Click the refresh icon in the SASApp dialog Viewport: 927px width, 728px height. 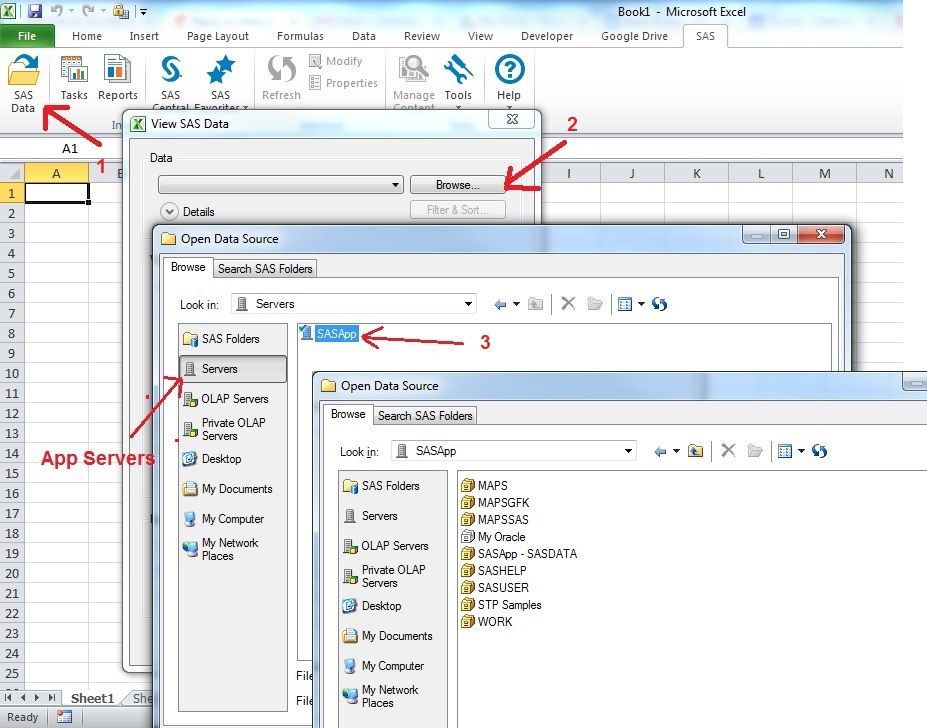click(x=819, y=451)
